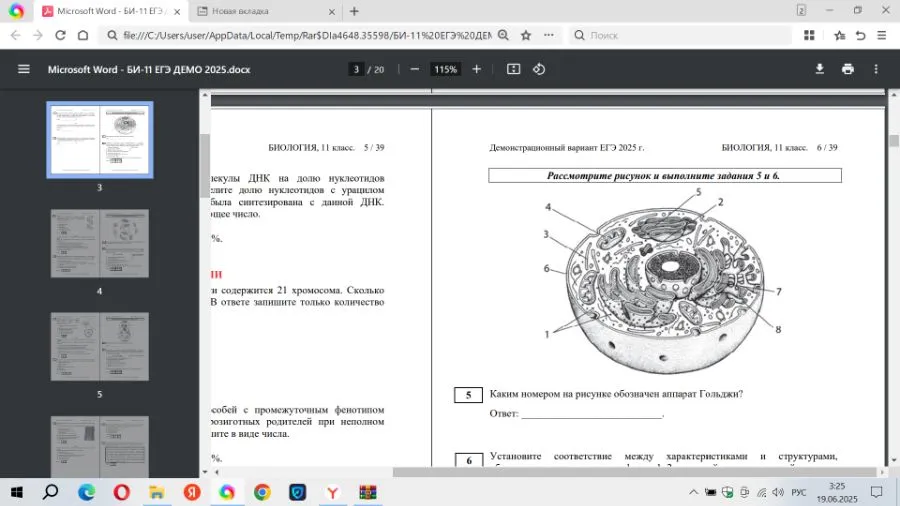Focus the Поиск search field
The height and width of the screenshot is (506, 900).
[680, 36]
